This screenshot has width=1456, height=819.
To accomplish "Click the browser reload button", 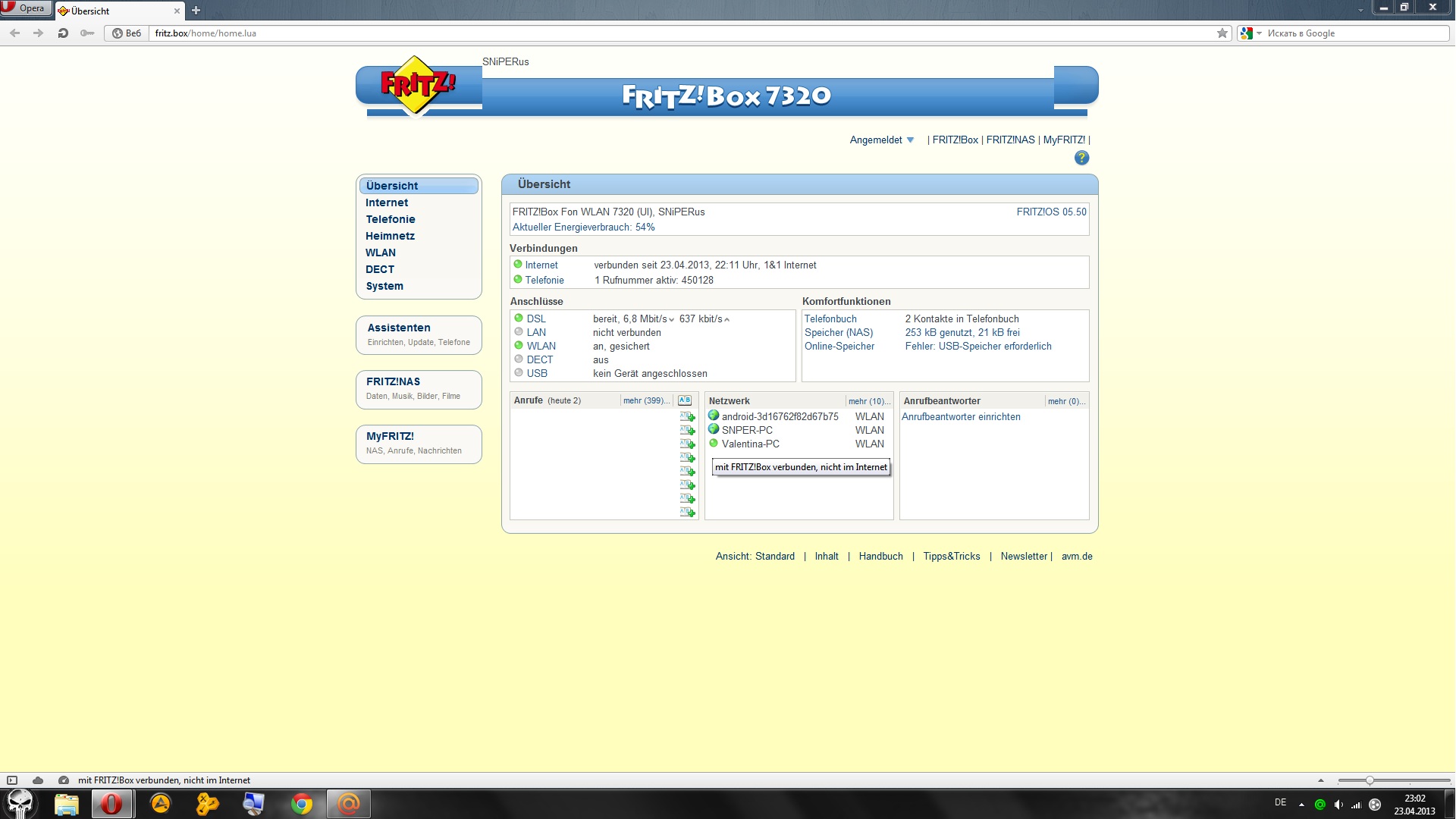I will [63, 33].
